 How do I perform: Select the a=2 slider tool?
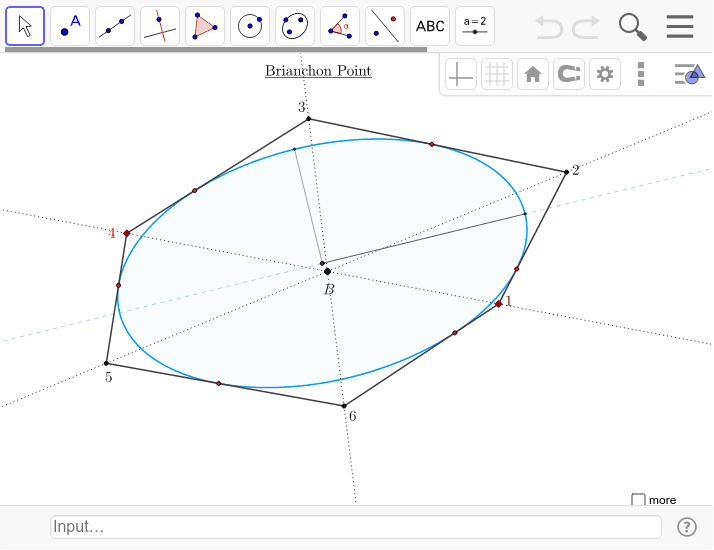click(475, 26)
